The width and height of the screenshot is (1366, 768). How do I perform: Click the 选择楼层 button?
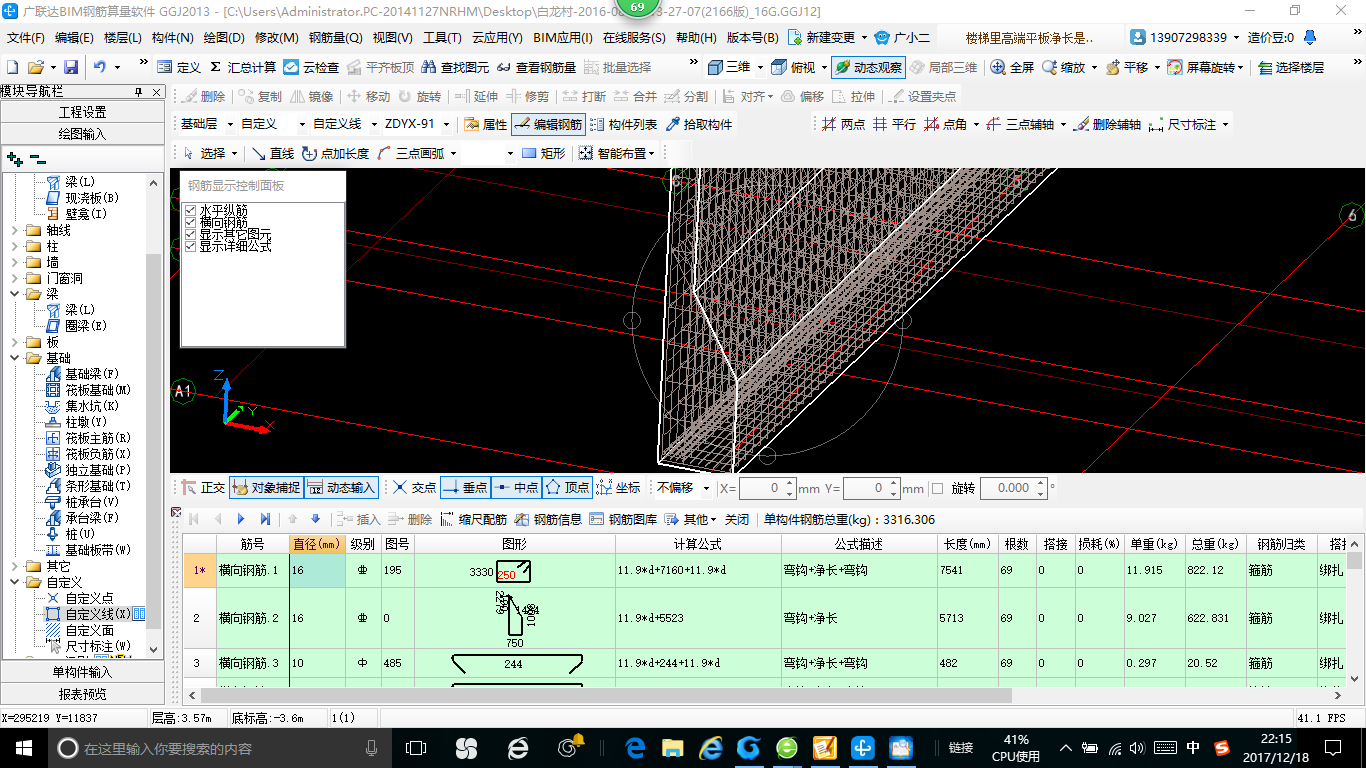[1291, 67]
